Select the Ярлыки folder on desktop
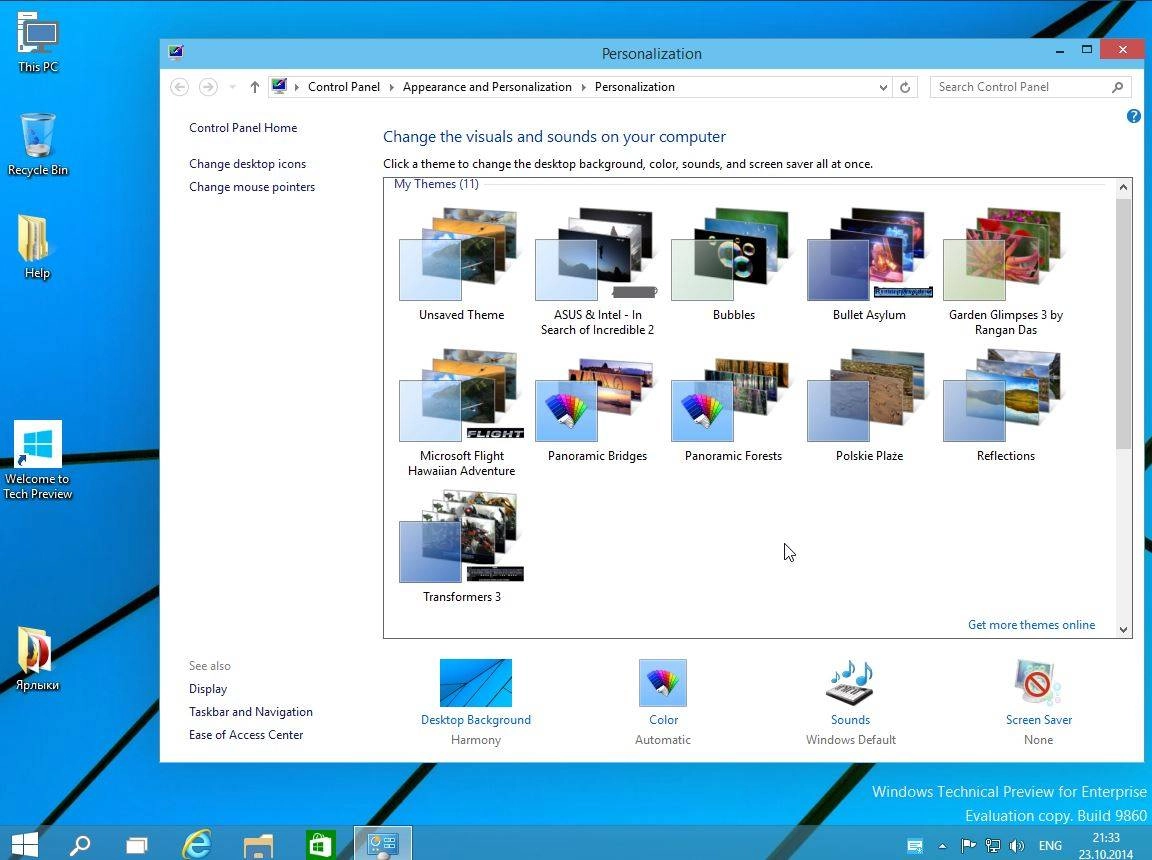The height and width of the screenshot is (860, 1152). tap(37, 659)
